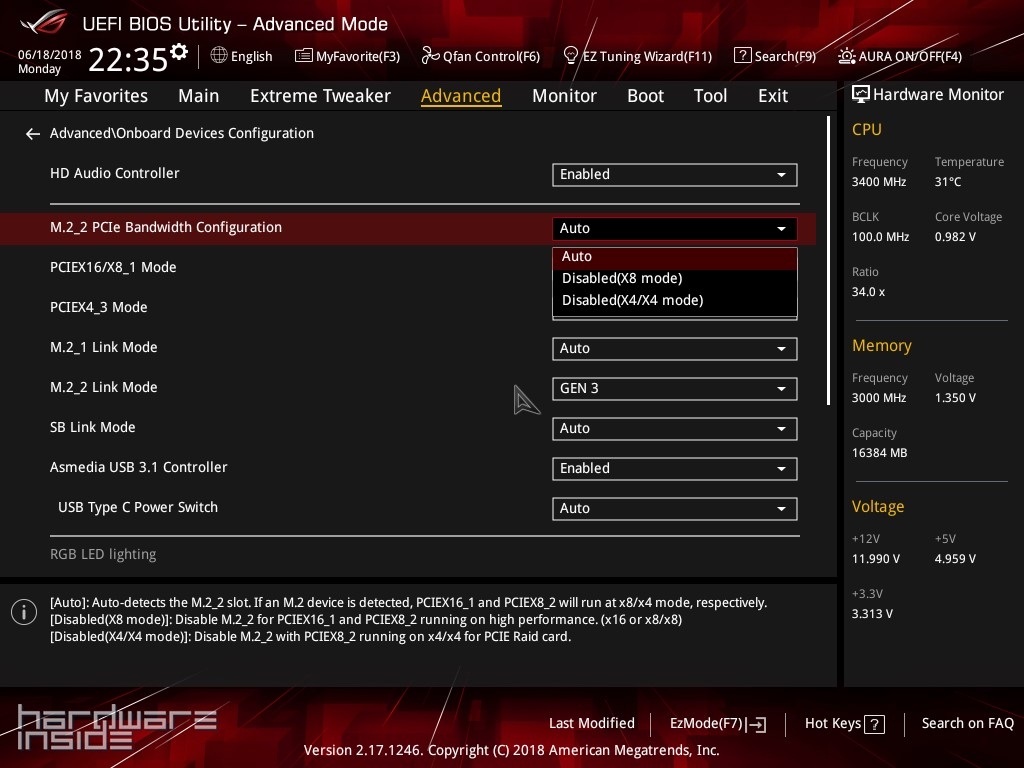Select the Advanced tab

pyautogui.click(x=461, y=96)
